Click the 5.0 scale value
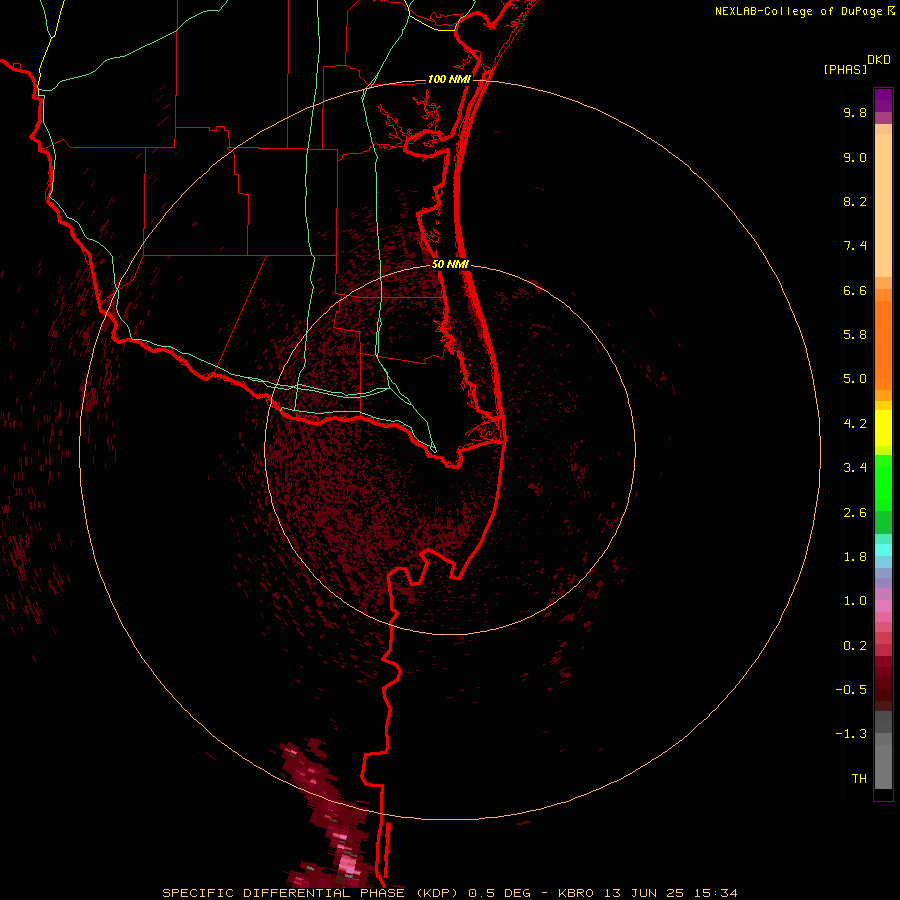The image size is (900, 900). (855, 379)
